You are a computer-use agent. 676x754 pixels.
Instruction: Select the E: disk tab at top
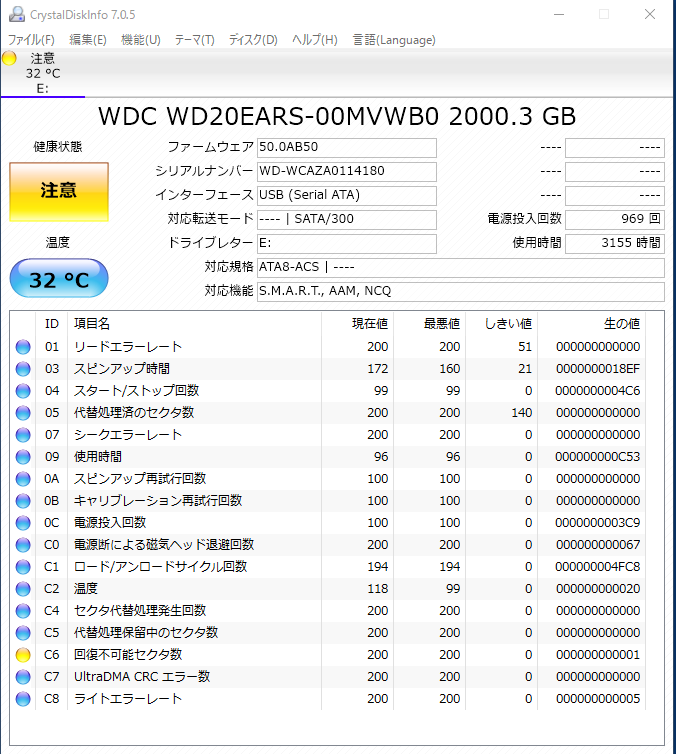(x=43, y=73)
